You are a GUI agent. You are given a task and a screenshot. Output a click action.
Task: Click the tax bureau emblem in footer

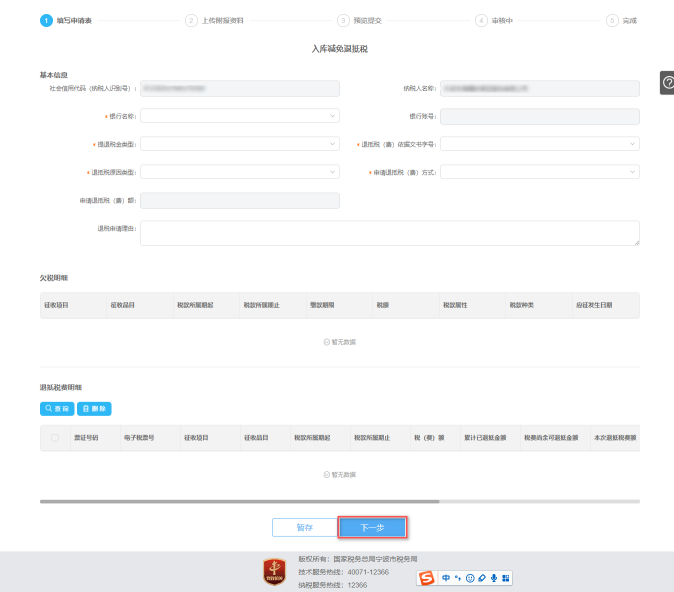click(274, 572)
